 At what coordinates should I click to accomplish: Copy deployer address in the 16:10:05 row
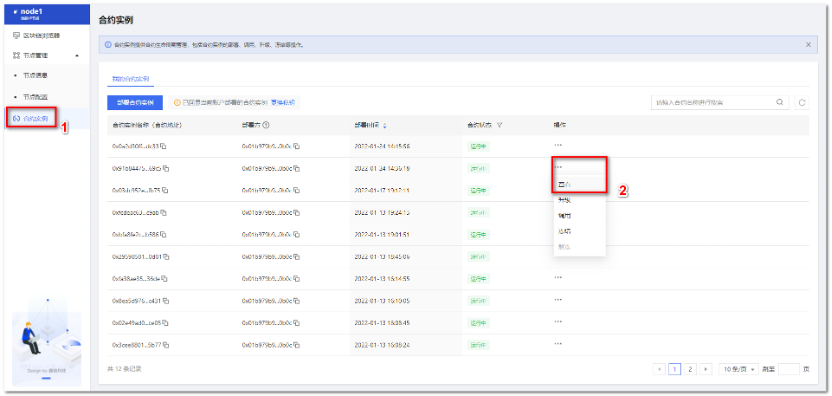[x=297, y=300]
